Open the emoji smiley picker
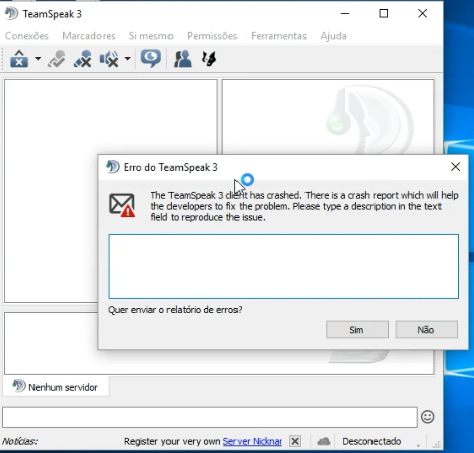This screenshot has height=453, width=474. pyautogui.click(x=428, y=417)
